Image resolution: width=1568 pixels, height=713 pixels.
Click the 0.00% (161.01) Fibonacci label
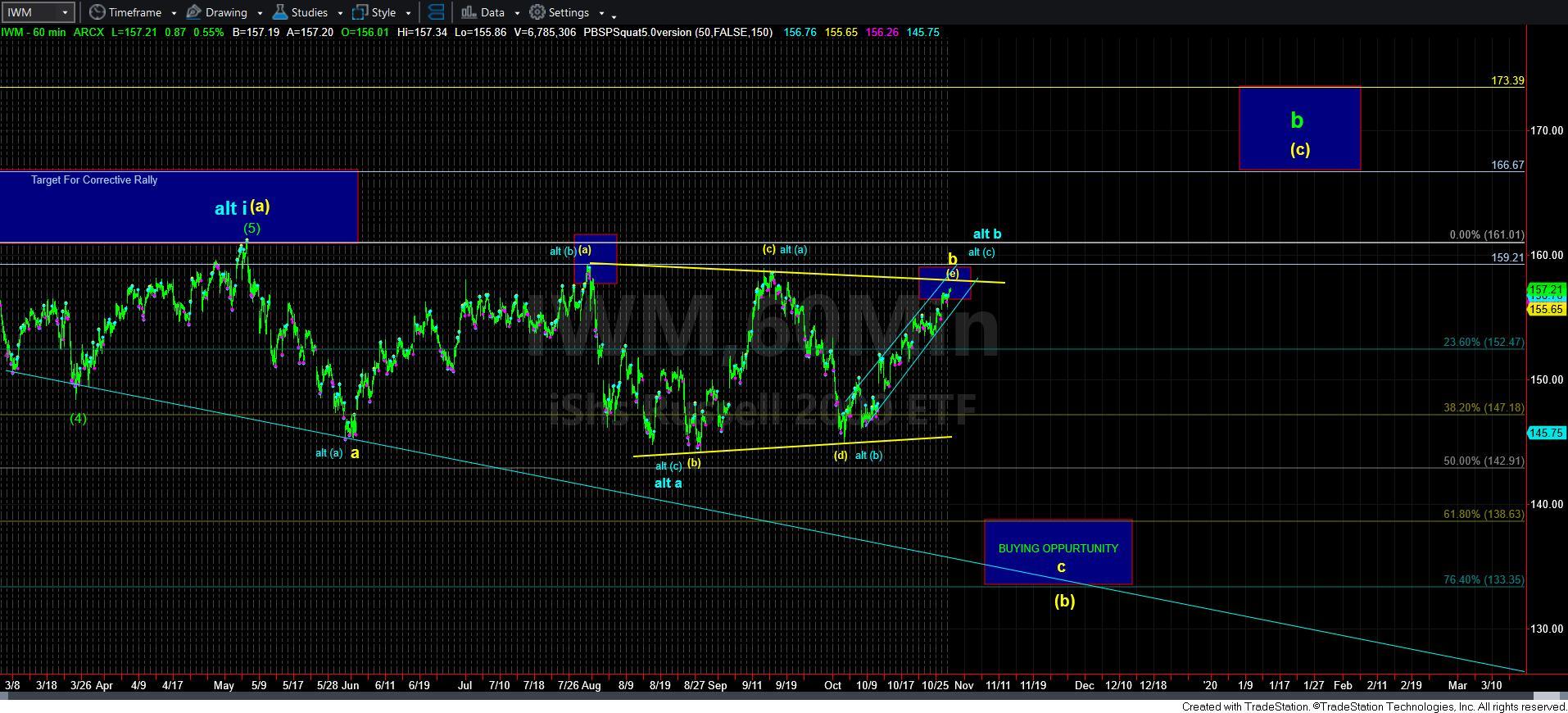pyautogui.click(x=1487, y=234)
